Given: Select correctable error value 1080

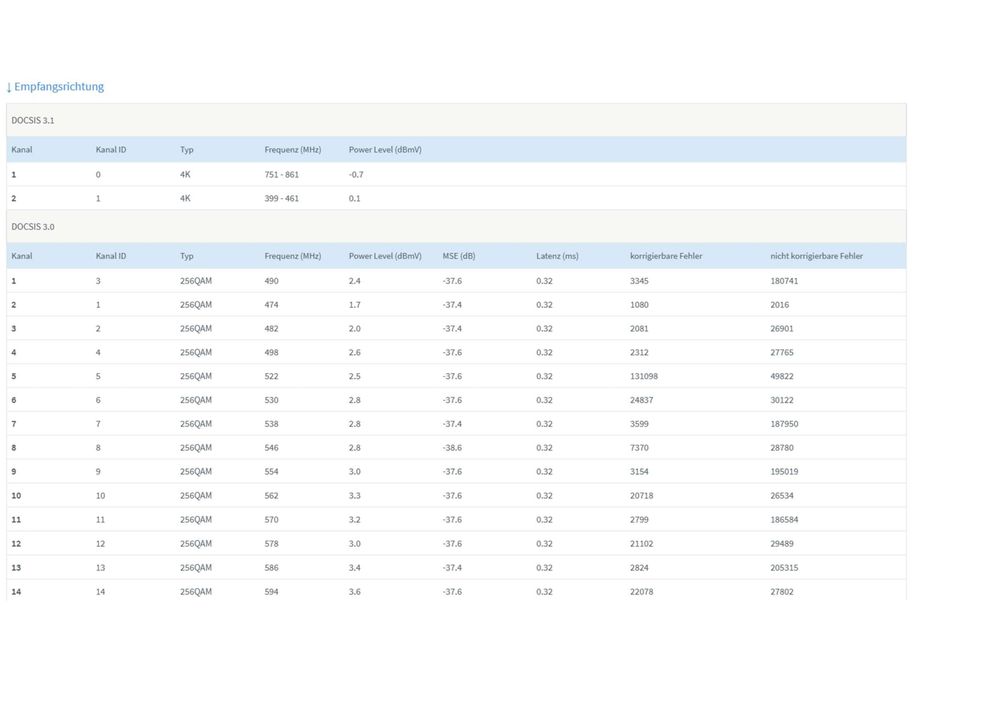Looking at the screenshot, I should click(639, 305).
